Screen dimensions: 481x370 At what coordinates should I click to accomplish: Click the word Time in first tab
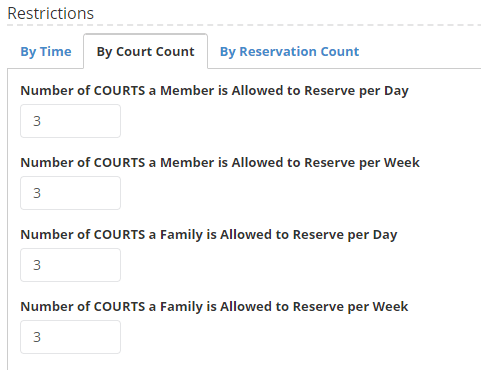pos(56,52)
